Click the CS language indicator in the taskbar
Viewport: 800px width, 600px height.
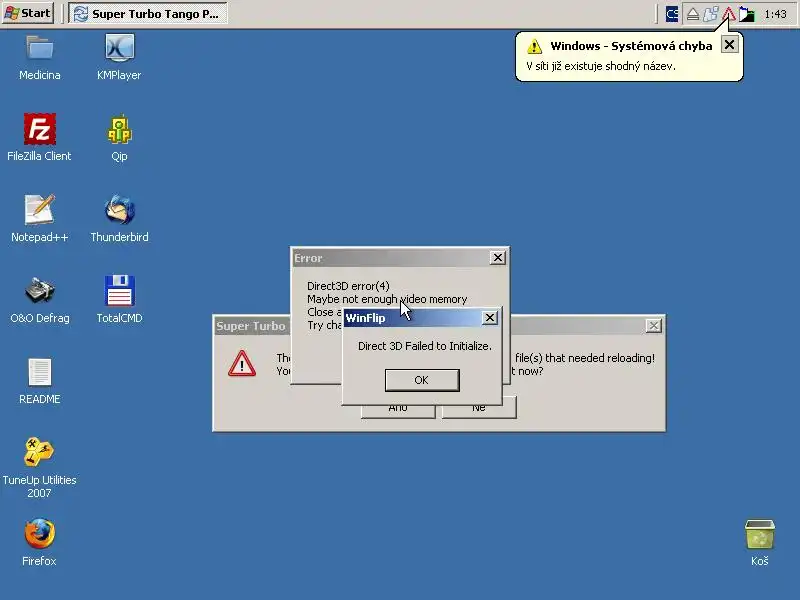click(x=672, y=14)
